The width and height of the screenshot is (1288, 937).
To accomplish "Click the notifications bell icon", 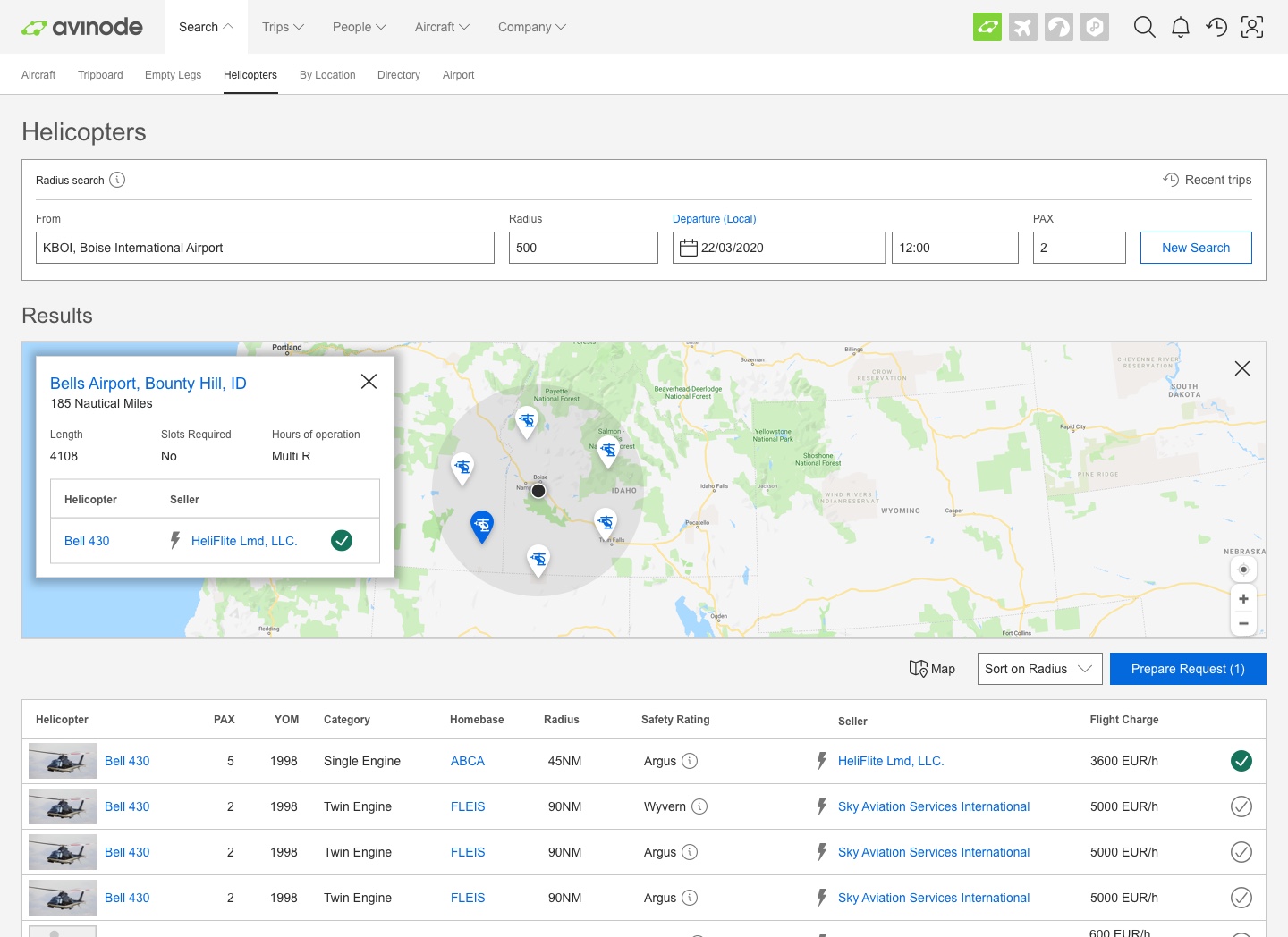I will pos(1181,27).
